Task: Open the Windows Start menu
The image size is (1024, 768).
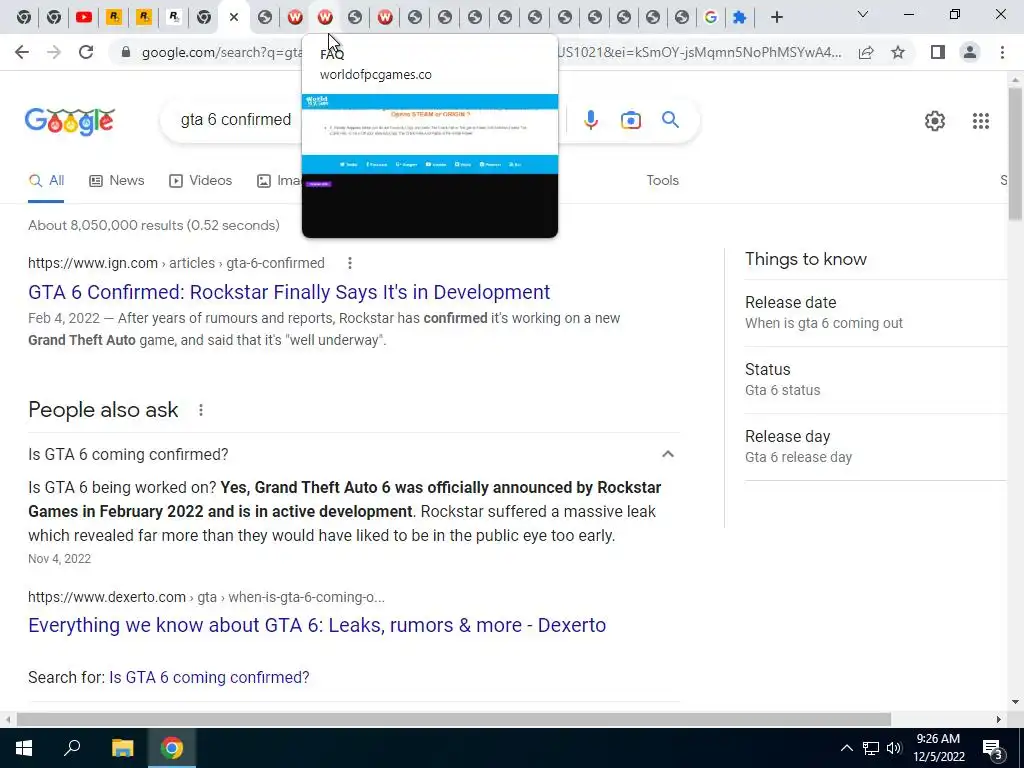Action: coord(24,748)
